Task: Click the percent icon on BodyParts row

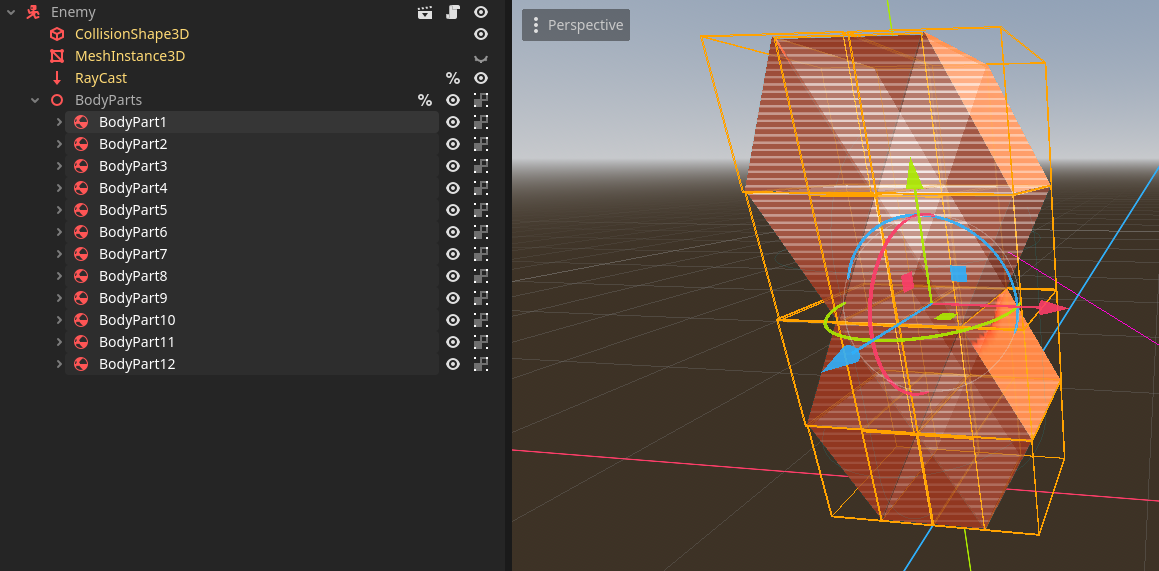Action: [x=425, y=100]
